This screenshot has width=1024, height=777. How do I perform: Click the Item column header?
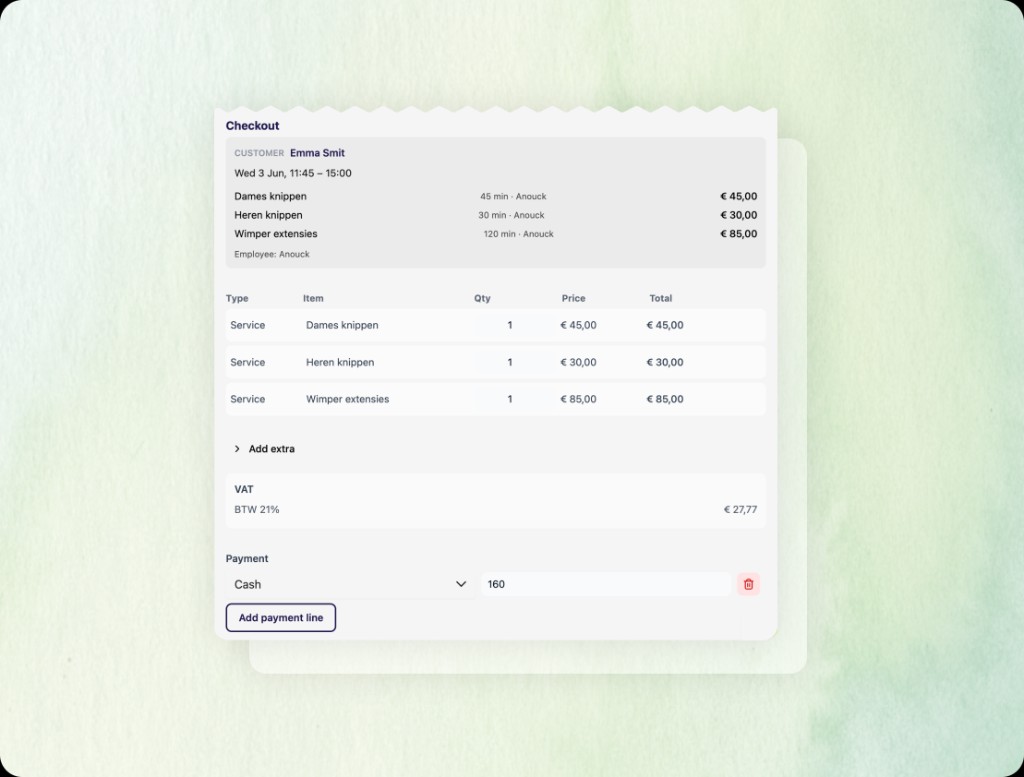[313, 298]
